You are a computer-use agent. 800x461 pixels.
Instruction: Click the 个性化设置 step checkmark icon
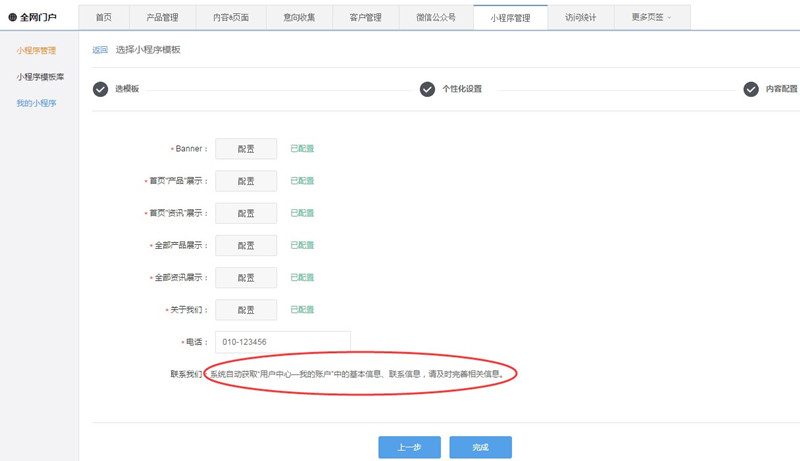427,89
